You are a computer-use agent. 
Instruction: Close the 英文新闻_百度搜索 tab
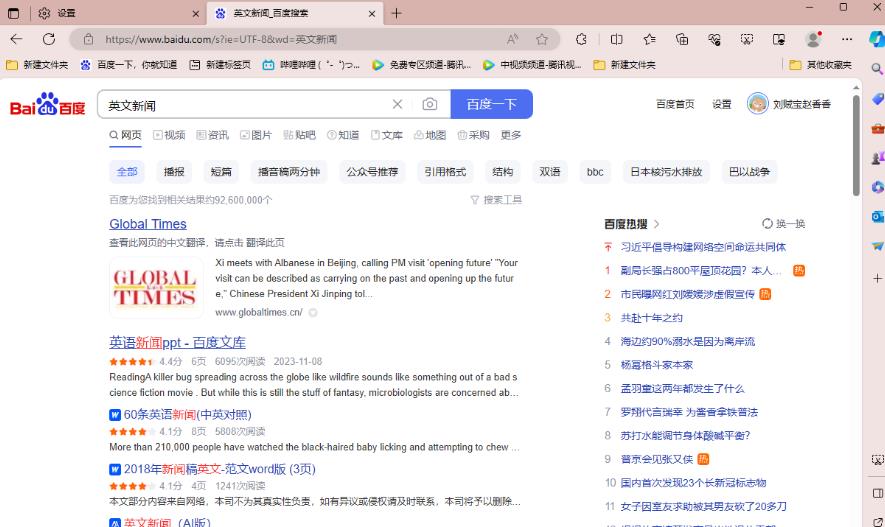pyautogui.click(x=371, y=14)
